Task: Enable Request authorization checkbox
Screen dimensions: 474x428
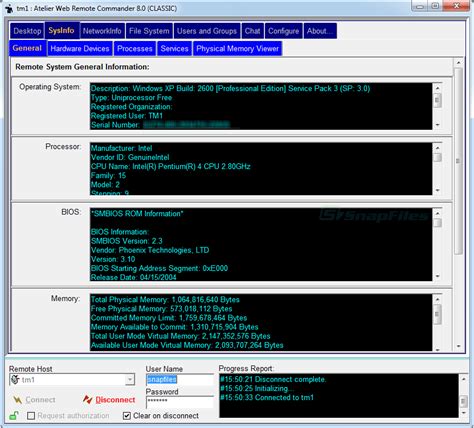Action: (x=31, y=416)
